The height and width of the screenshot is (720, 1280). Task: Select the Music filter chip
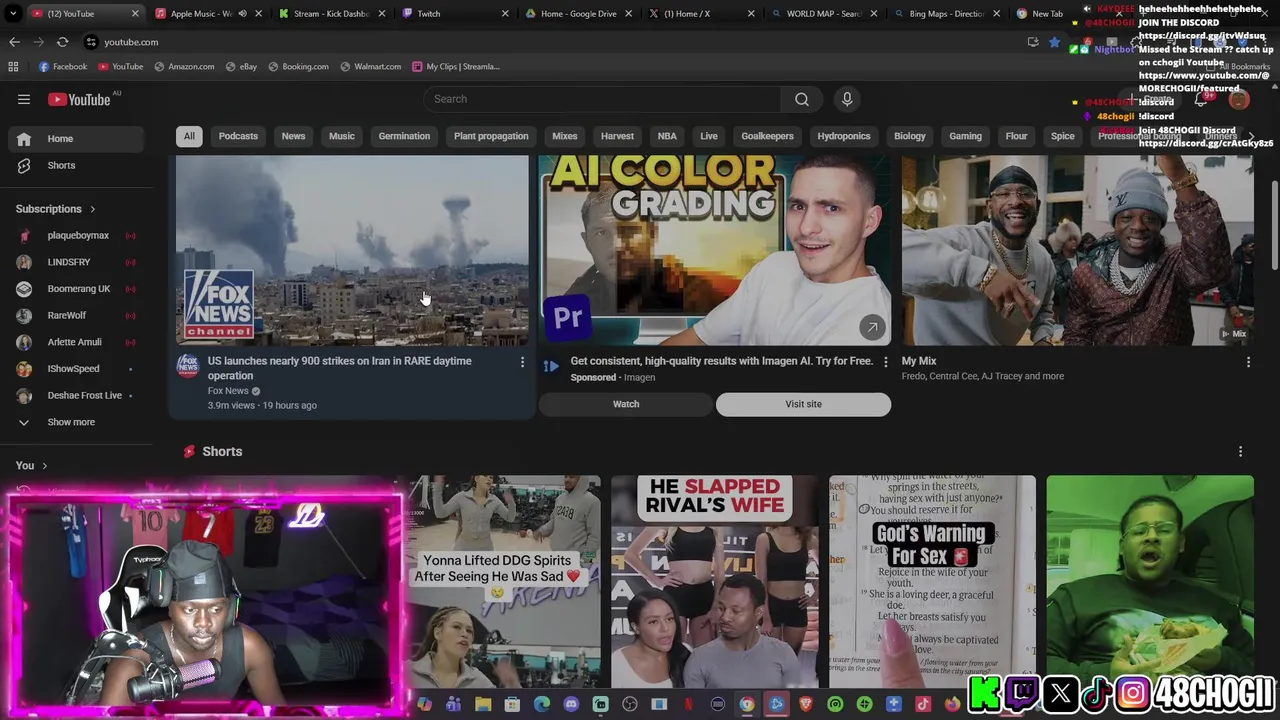tap(342, 136)
